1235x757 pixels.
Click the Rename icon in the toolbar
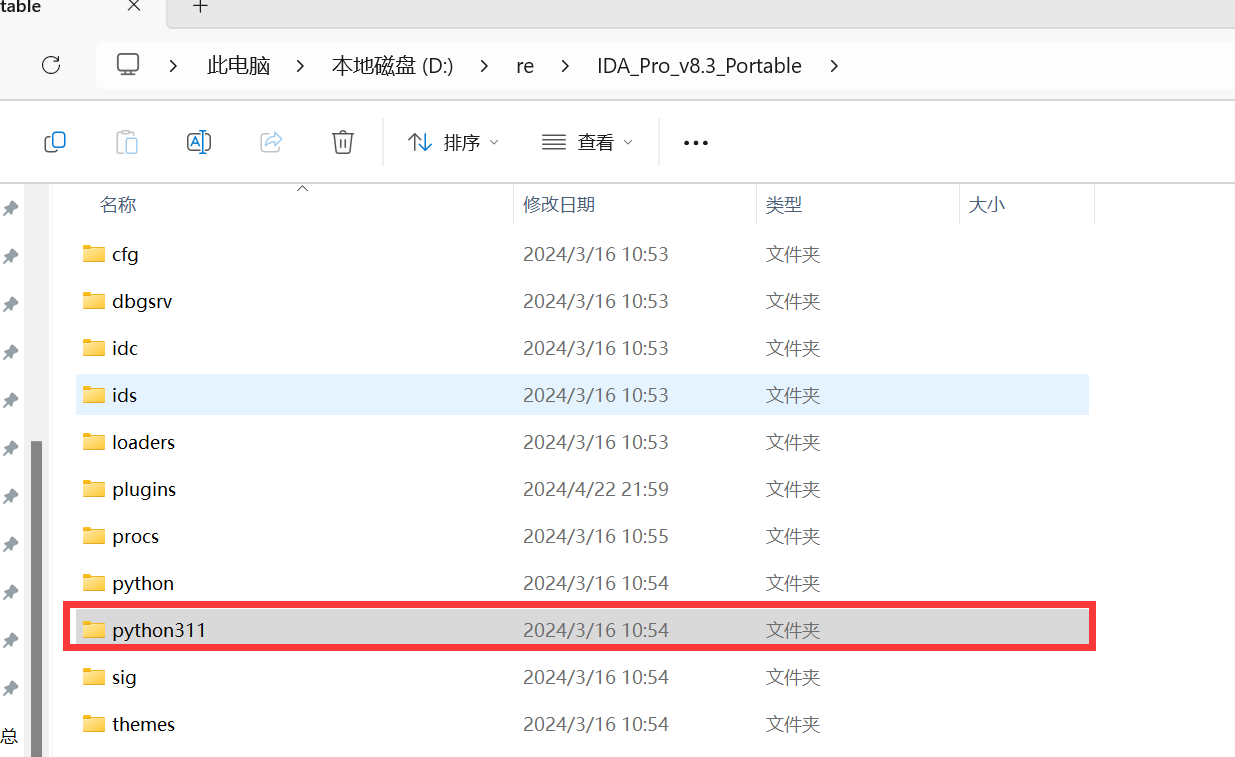[199, 142]
